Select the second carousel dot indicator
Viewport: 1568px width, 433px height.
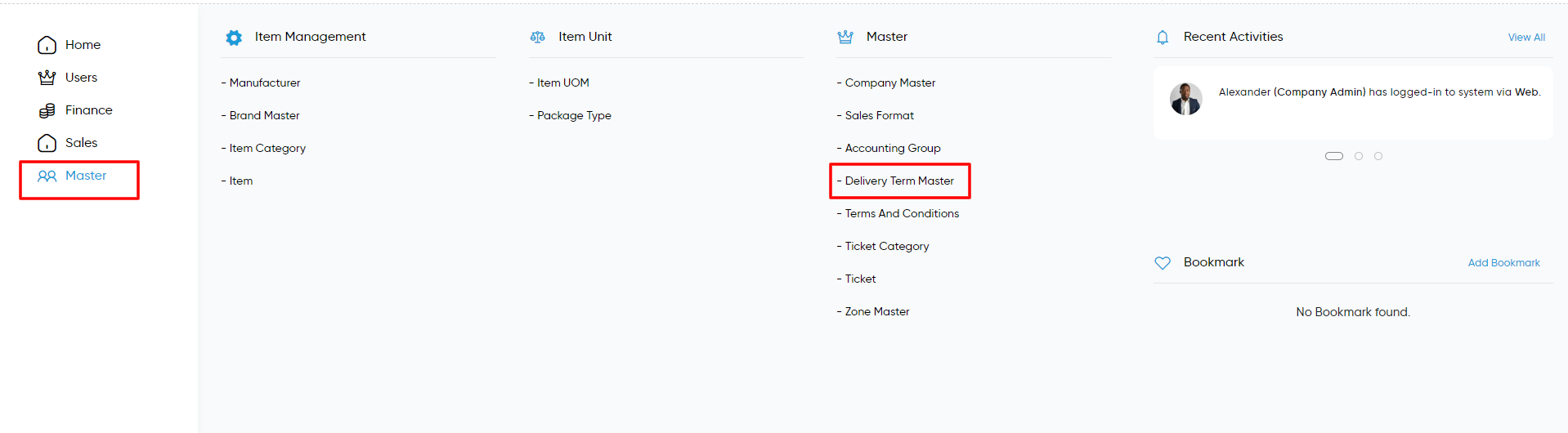pyautogui.click(x=1359, y=156)
